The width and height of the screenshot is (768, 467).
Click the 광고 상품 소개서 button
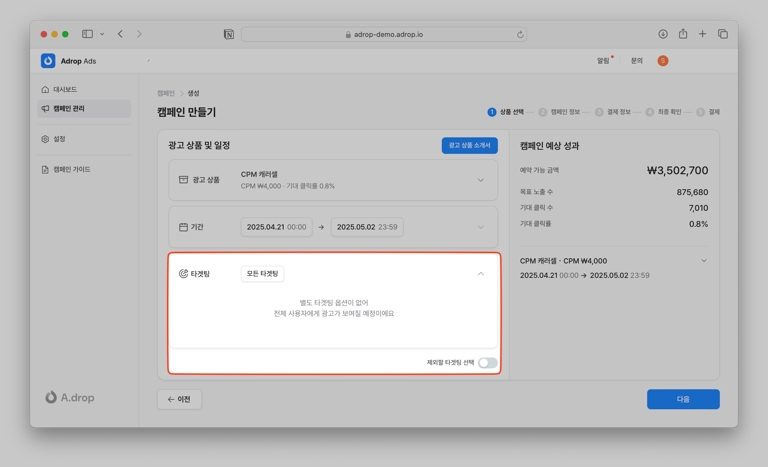(469, 145)
